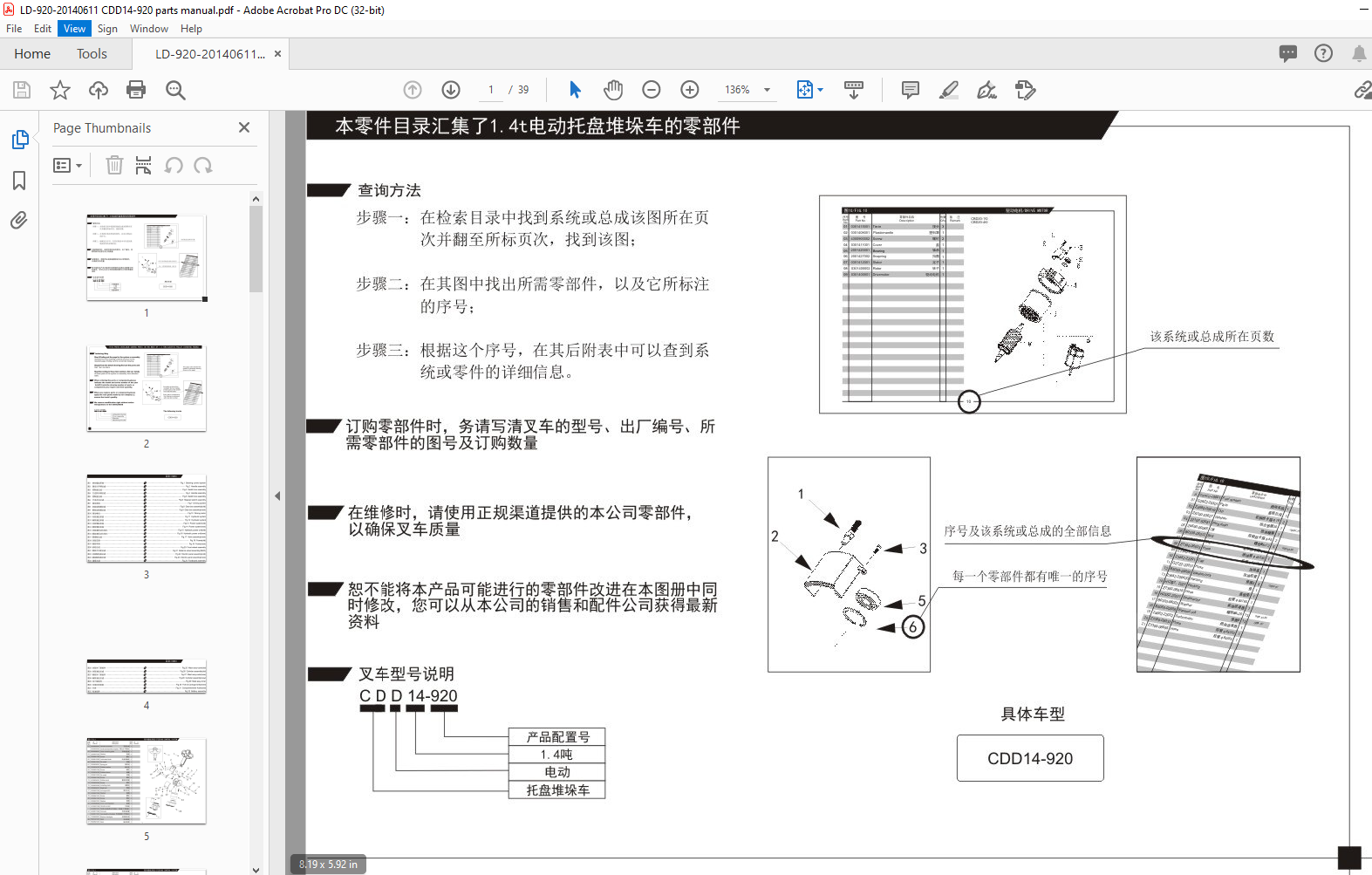This screenshot has height=875, width=1372.
Task: Select page 3 thumbnail
Action: pyautogui.click(x=147, y=519)
